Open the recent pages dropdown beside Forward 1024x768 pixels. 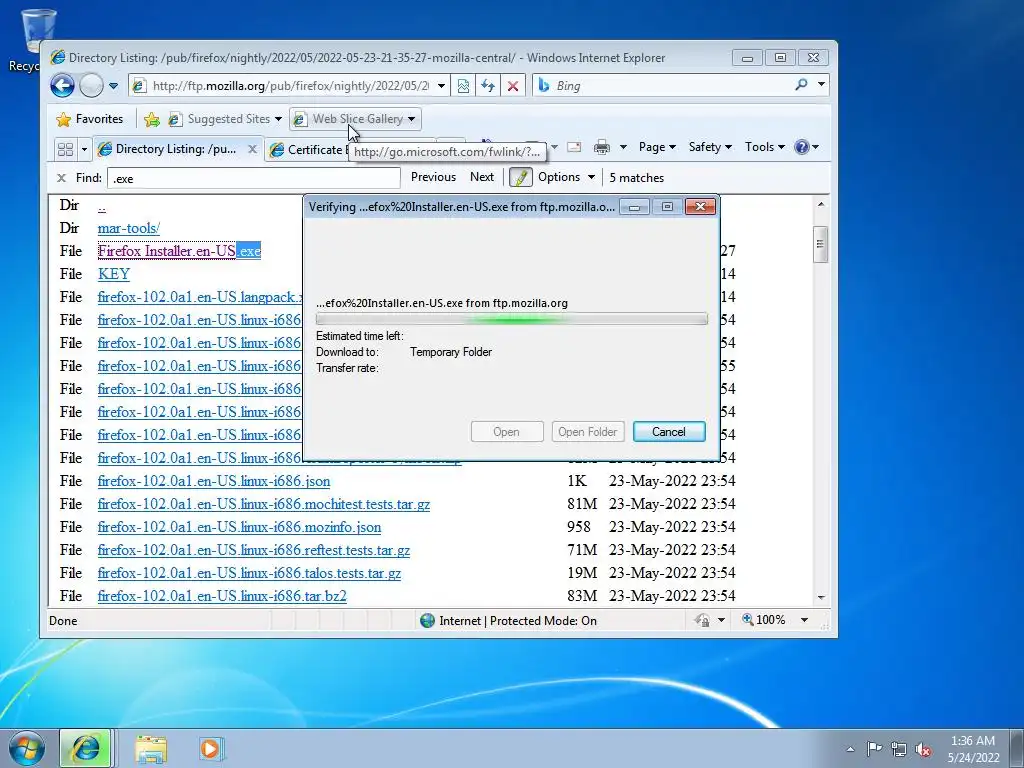[x=113, y=86]
